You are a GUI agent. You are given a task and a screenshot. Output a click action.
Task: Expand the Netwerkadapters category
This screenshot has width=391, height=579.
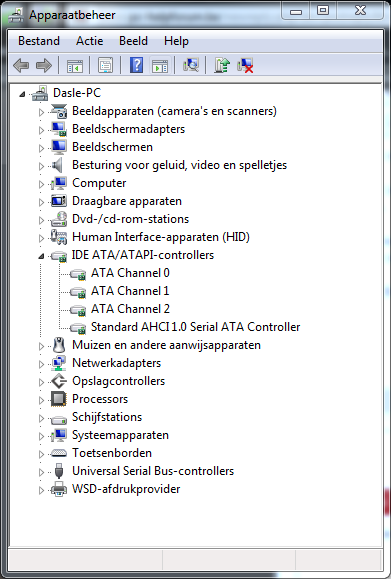tap(41, 364)
